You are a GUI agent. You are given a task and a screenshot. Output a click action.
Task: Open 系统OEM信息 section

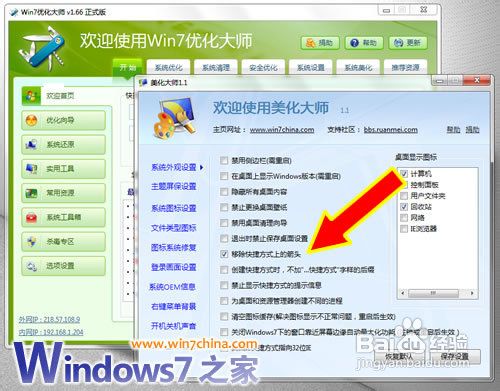pos(172,287)
